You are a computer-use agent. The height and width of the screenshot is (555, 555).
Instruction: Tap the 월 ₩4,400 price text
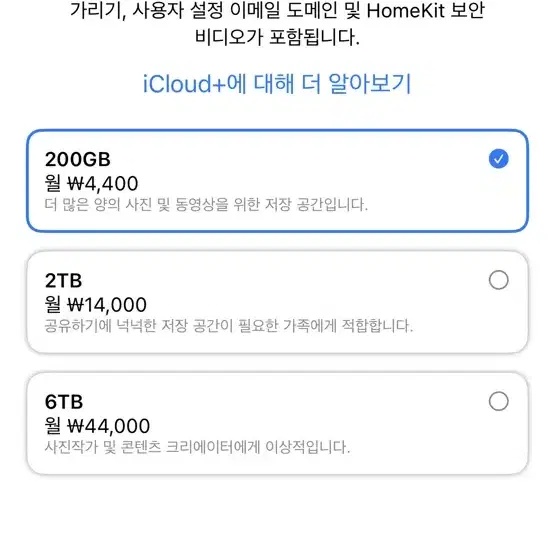click(x=91, y=183)
